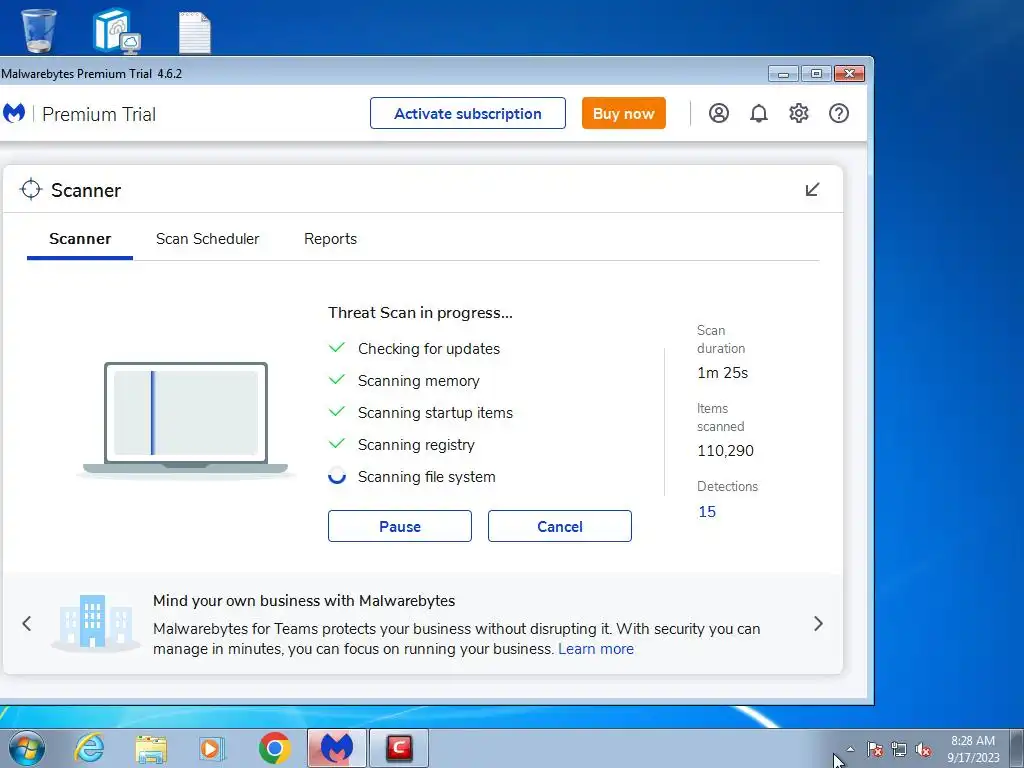1024x768 pixels.
Task: Open File Explorer from taskbar
Action: tap(151, 749)
